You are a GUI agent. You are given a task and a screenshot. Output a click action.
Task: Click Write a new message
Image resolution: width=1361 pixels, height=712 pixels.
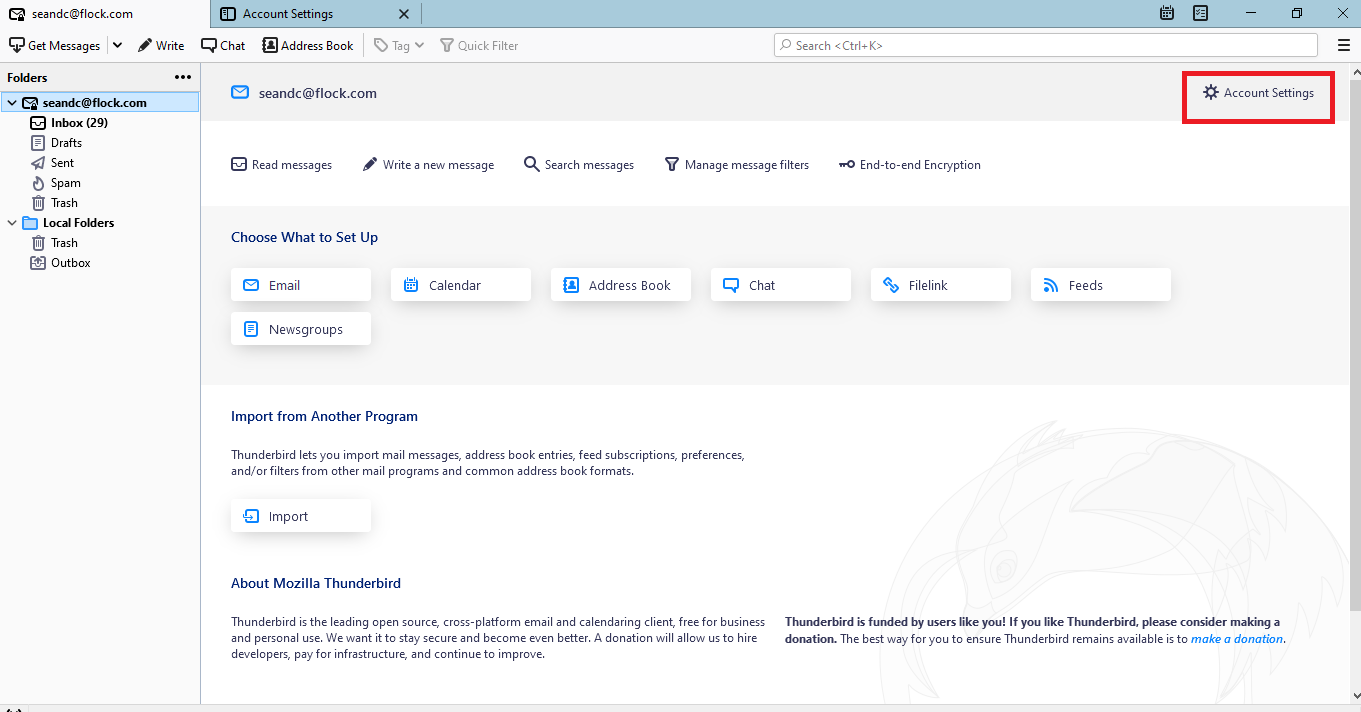click(x=428, y=165)
